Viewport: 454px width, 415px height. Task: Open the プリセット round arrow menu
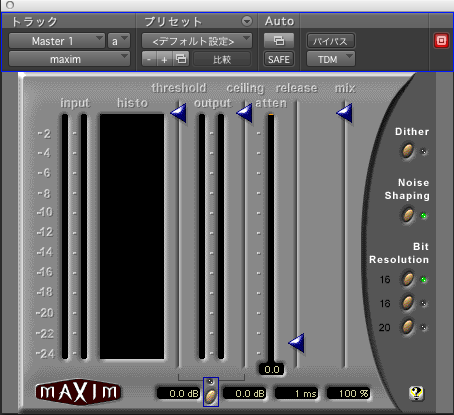click(x=247, y=21)
